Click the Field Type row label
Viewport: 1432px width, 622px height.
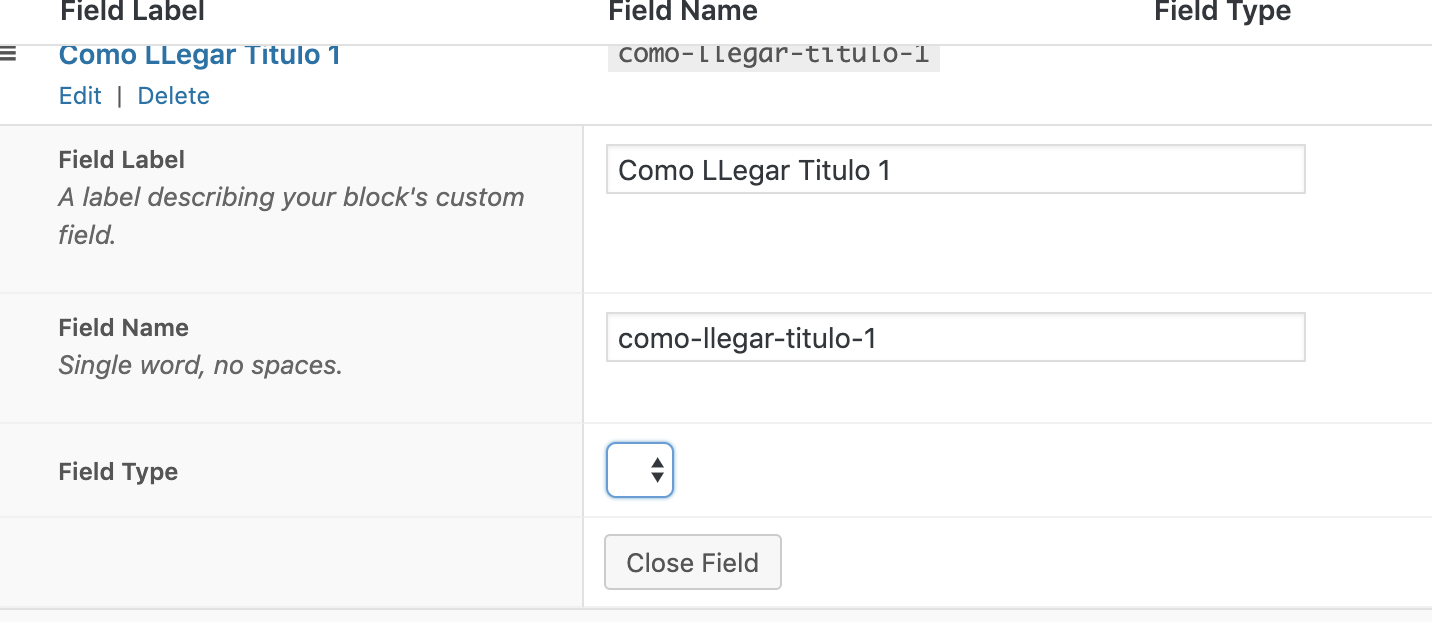coord(118,471)
